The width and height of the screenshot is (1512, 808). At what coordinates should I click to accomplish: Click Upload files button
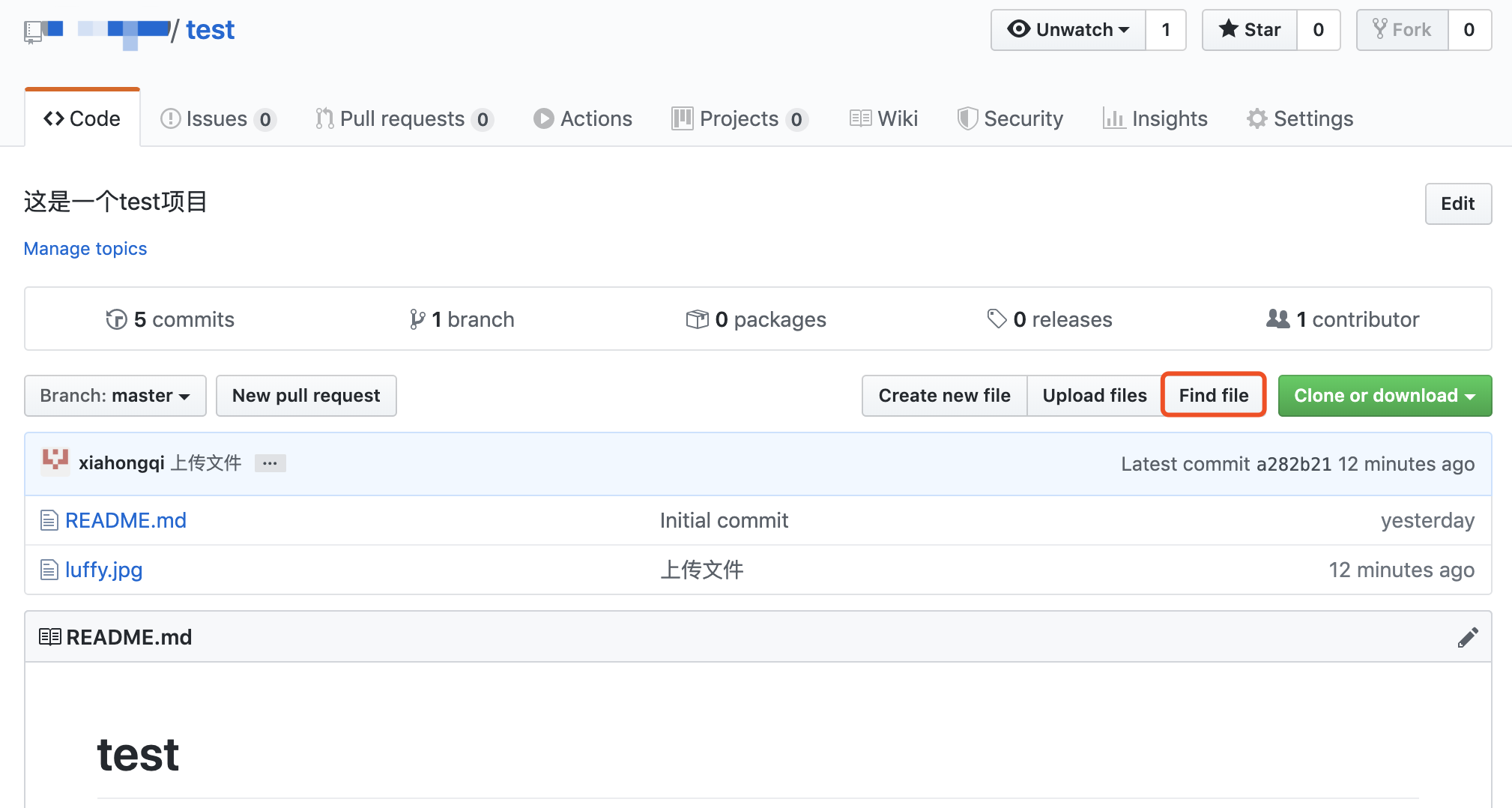pyautogui.click(x=1095, y=396)
